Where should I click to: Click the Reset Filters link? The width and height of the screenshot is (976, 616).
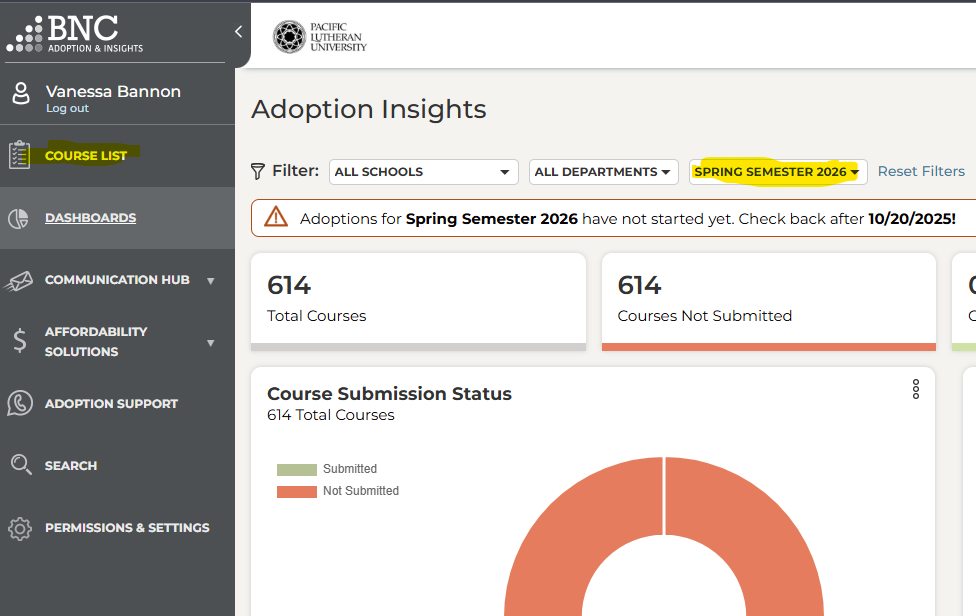click(921, 172)
